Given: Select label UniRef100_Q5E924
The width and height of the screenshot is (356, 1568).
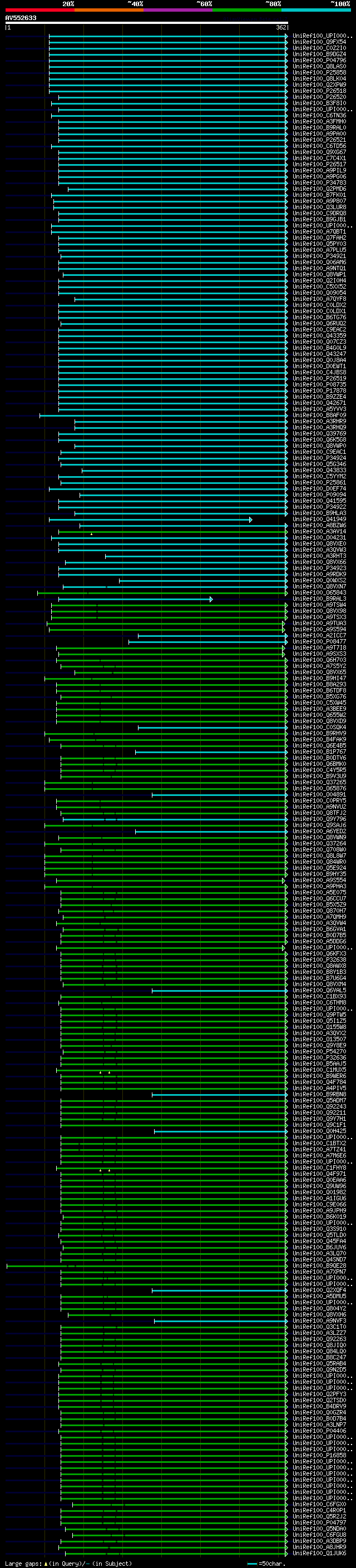Looking at the screenshot, I should [x=319, y=869].
